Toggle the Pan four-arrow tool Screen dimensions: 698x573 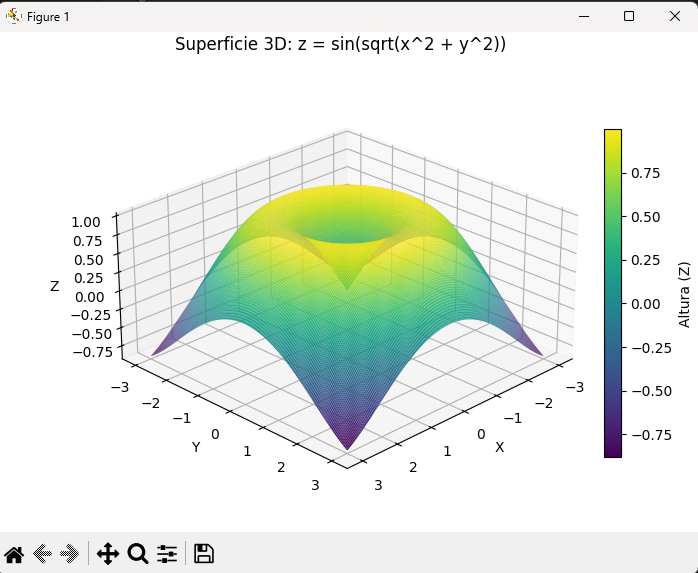pos(108,553)
